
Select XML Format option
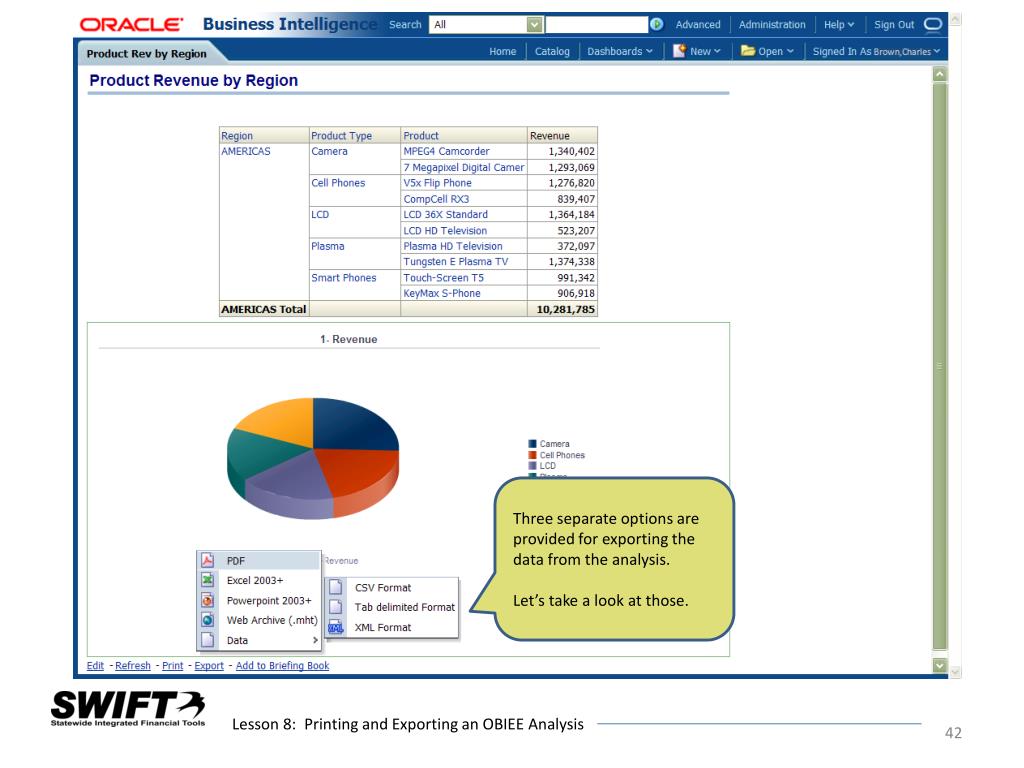tap(392, 627)
